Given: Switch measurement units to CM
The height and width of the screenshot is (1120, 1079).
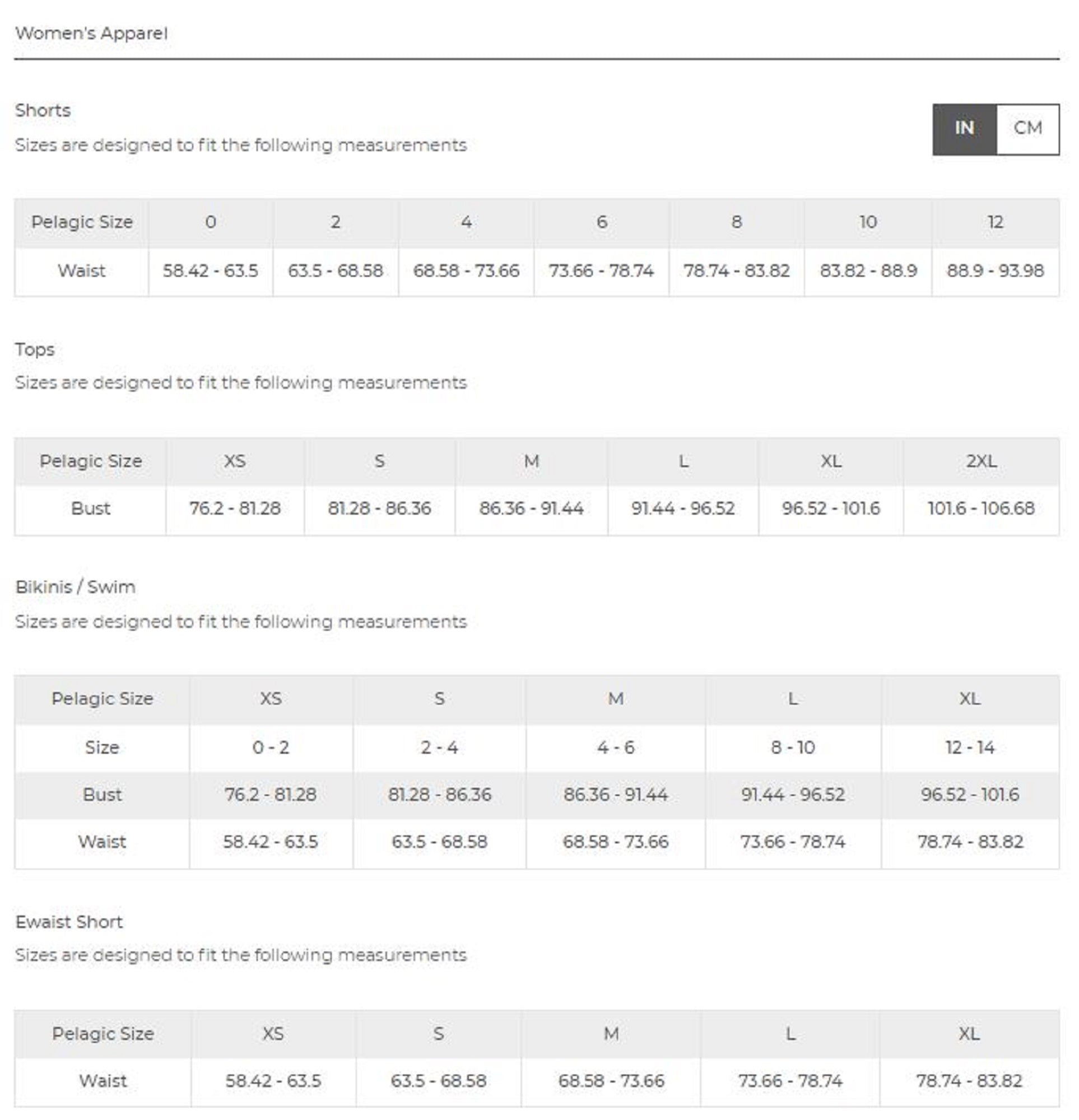Looking at the screenshot, I should (1027, 129).
